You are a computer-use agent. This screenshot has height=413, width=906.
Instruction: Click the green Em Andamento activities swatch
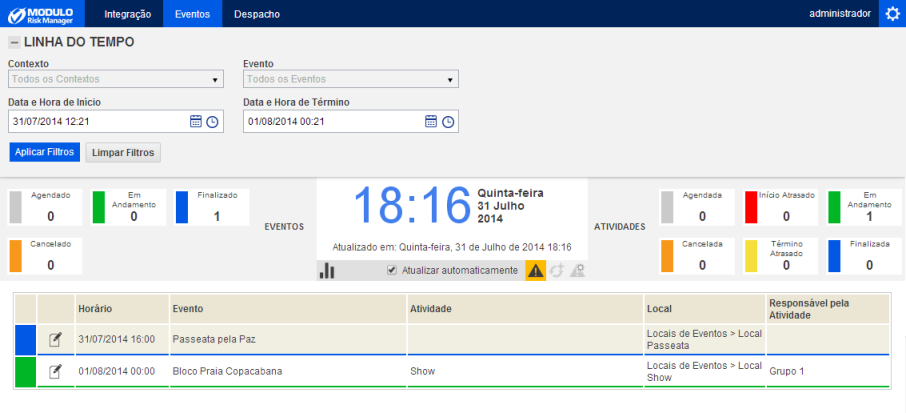[x=834, y=207]
